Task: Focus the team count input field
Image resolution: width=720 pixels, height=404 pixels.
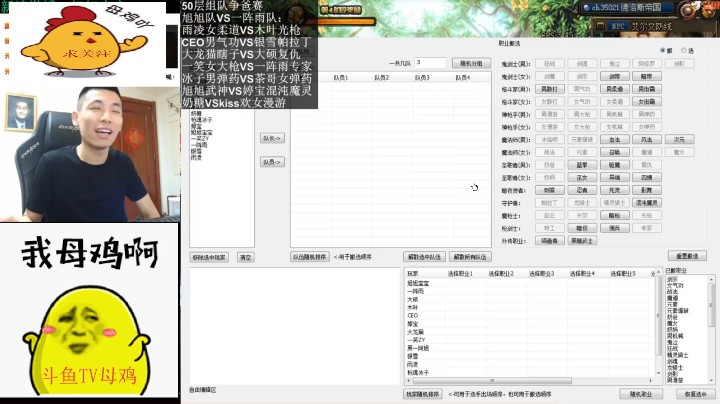Action: pyautogui.click(x=430, y=63)
